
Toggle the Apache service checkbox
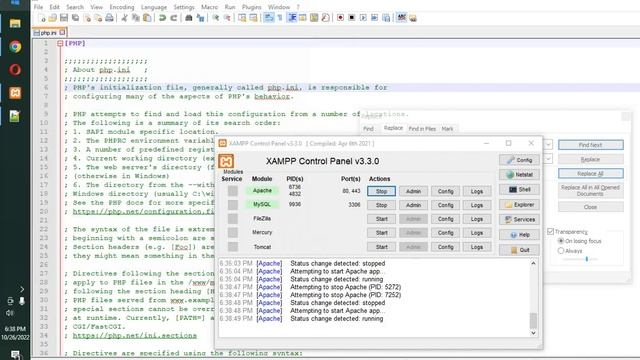point(233,191)
